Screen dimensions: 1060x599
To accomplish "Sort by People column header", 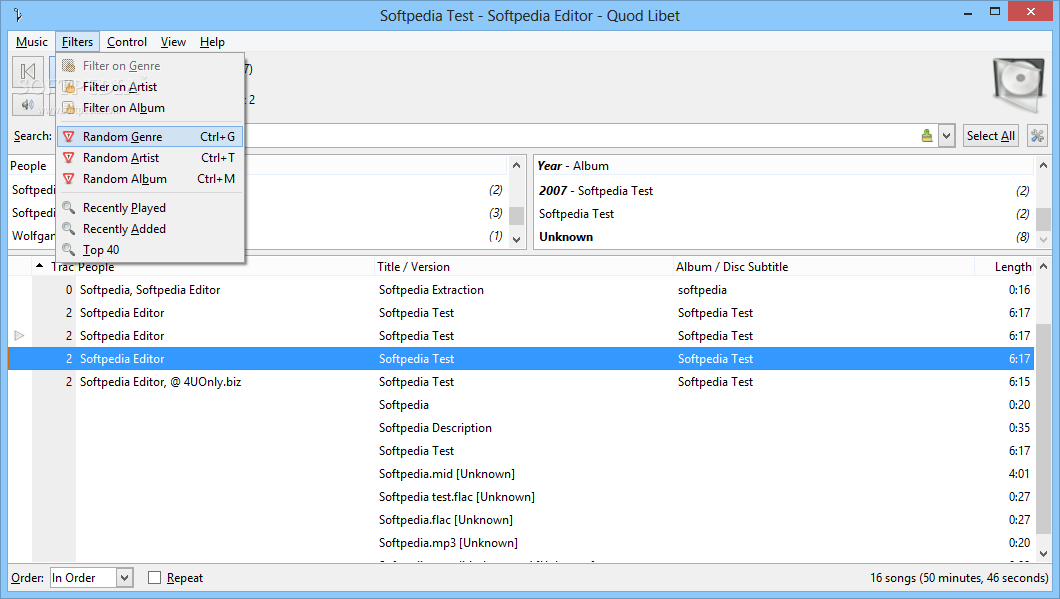I will [x=224, y=266].
